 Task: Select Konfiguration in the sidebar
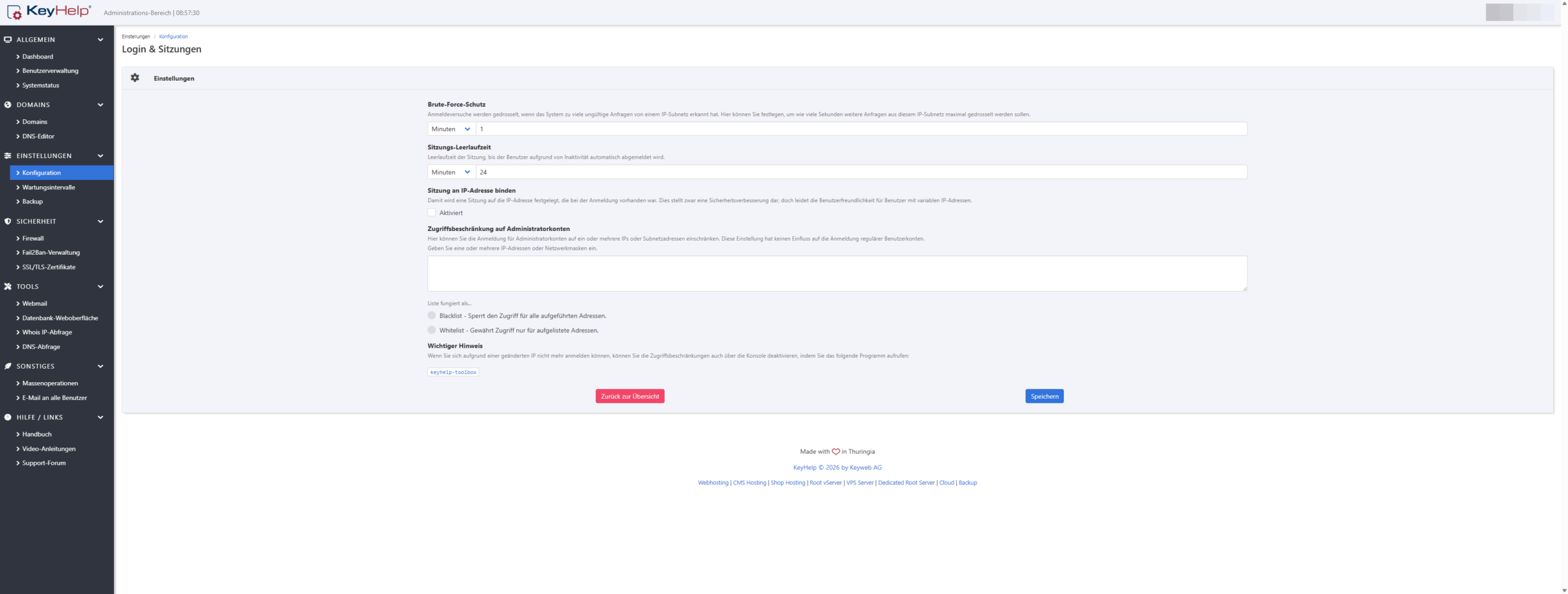click(61, 173)
